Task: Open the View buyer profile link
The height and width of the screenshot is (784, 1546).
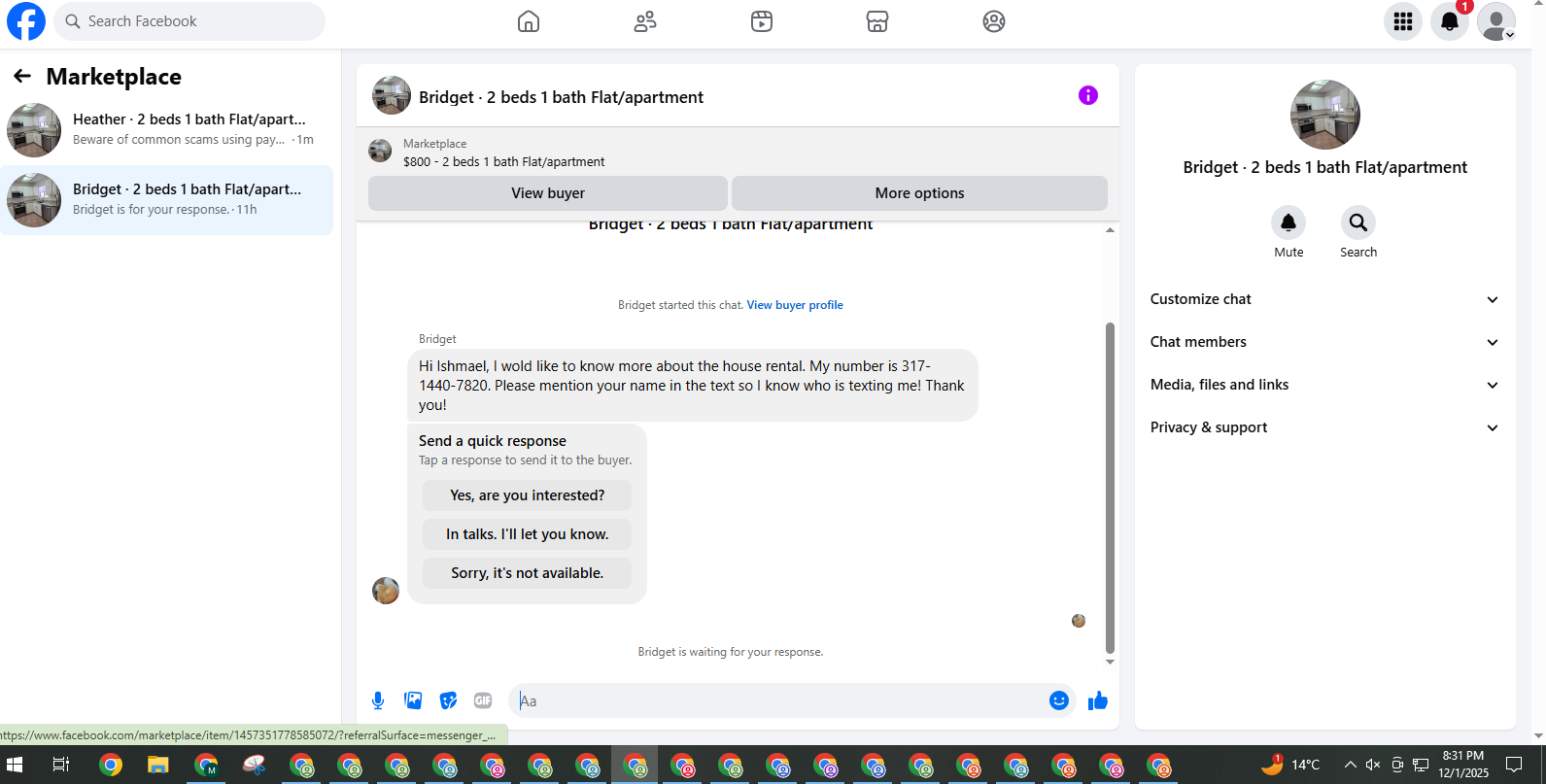Action: [x=795, y=305]
